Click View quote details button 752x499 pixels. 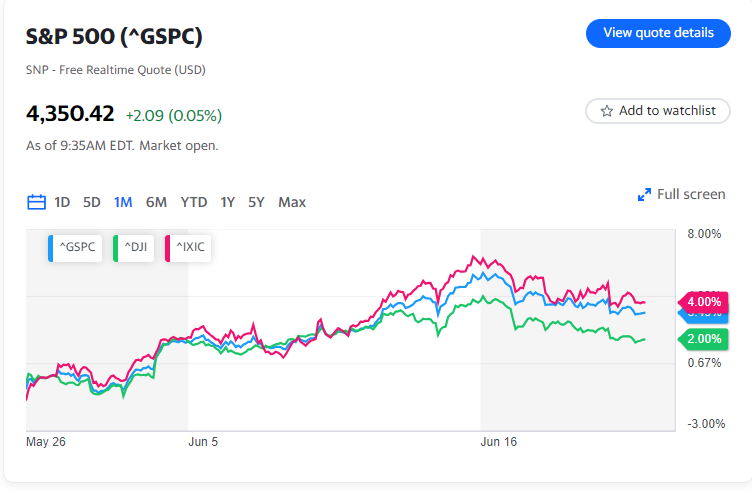coord(658,33)
